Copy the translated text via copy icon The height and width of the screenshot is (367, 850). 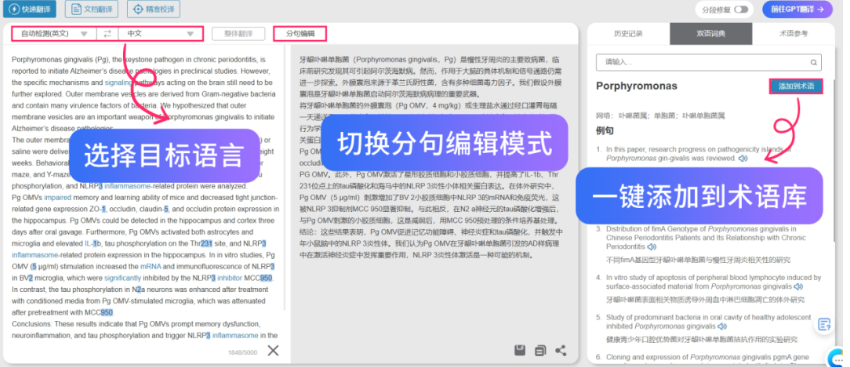click(540, 350)
